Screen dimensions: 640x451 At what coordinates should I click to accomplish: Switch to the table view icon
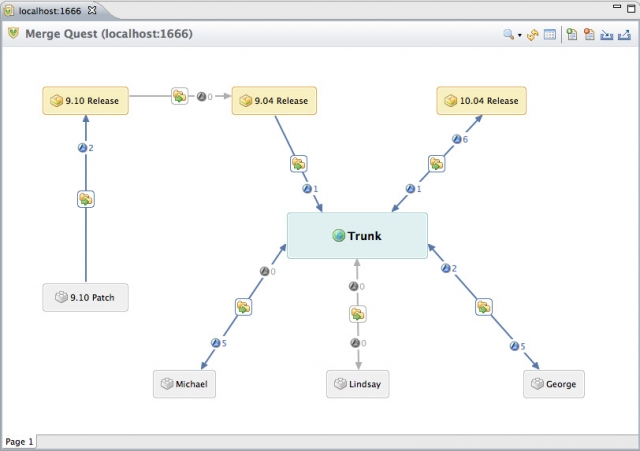(x=550, y=34)
